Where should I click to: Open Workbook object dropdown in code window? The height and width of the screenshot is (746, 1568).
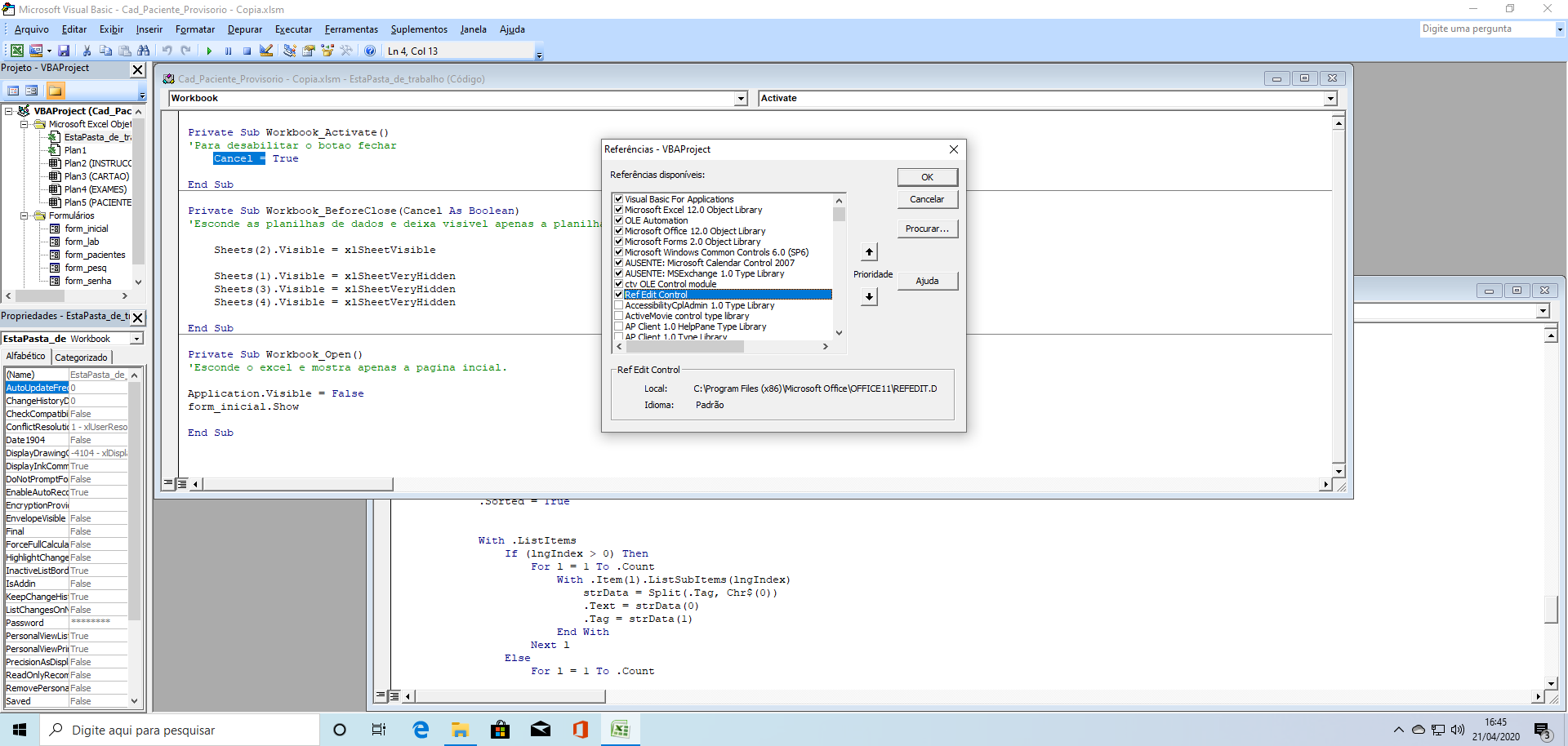[741, 99]
